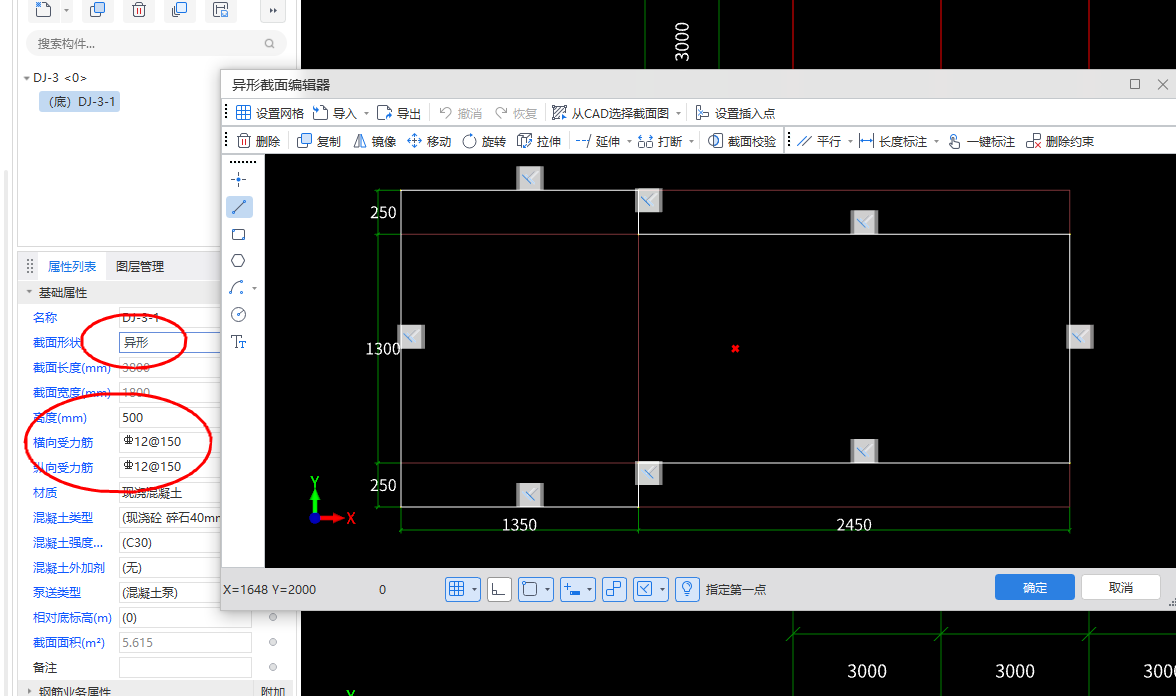1176x696 pixels.
Task: Open dropdown arrow next to 延伸
Action: 629,141
